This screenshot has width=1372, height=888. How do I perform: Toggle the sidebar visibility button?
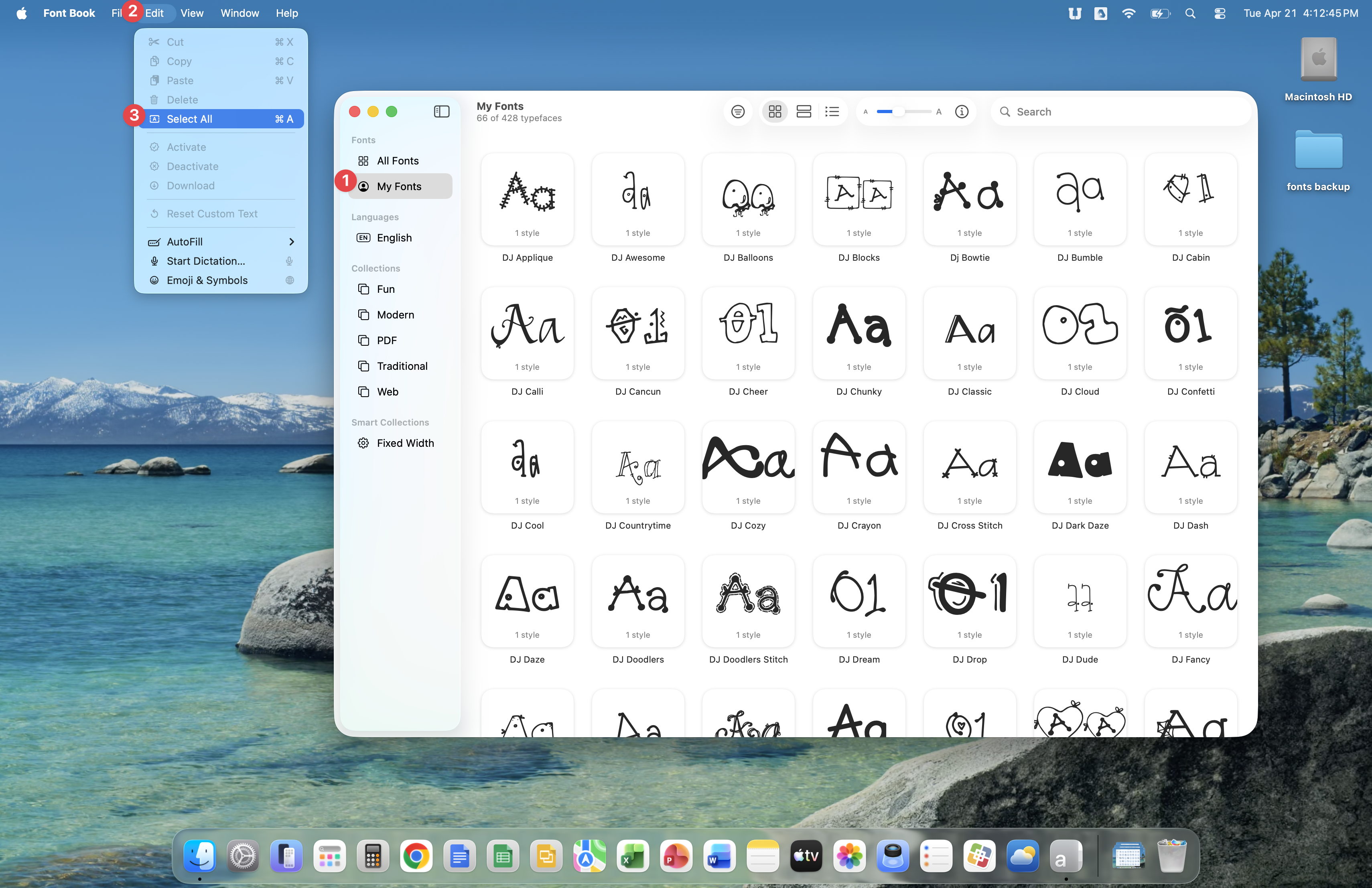point(442,112)
